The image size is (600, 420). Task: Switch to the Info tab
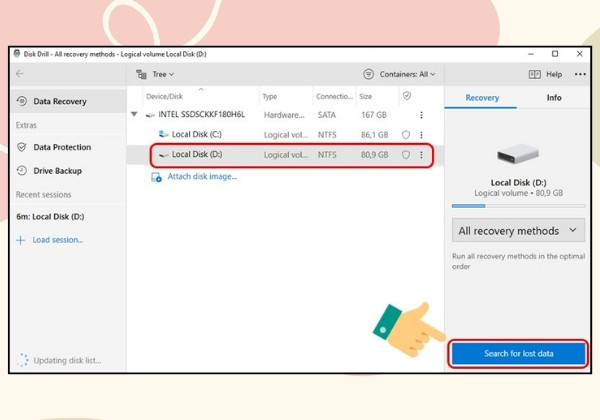tap(554, 98)
